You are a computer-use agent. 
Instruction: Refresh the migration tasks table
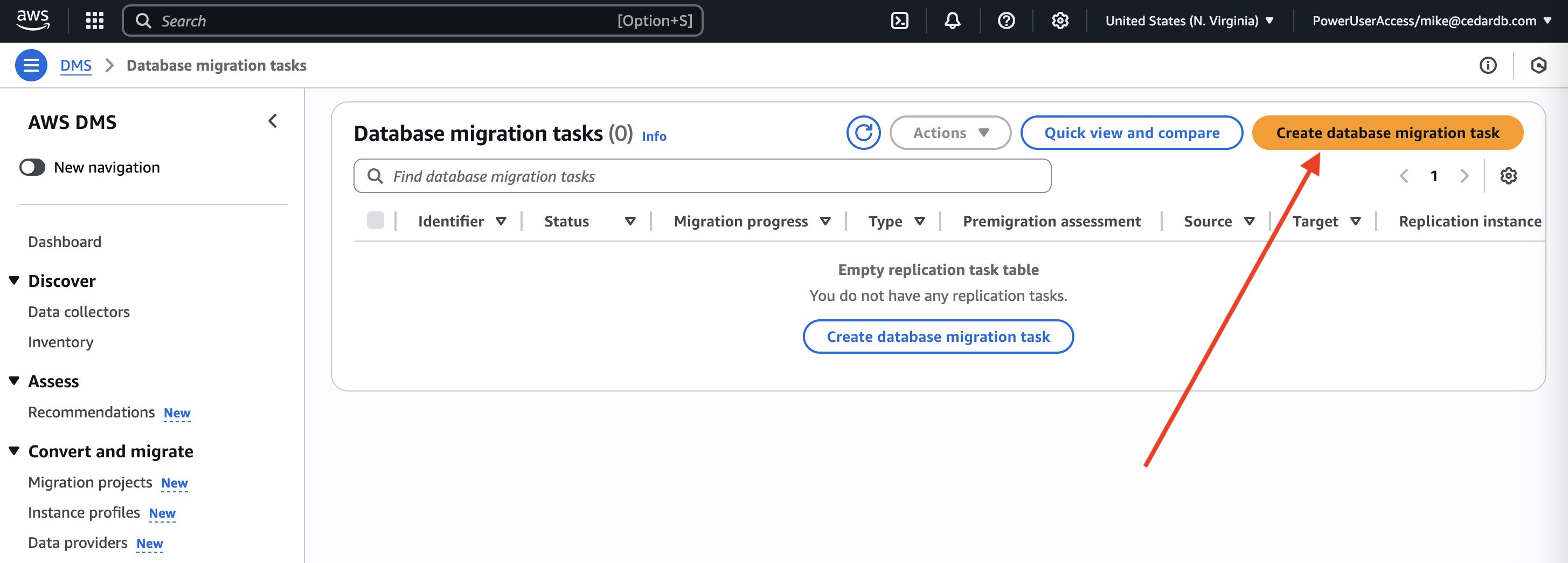pos(863,133)
